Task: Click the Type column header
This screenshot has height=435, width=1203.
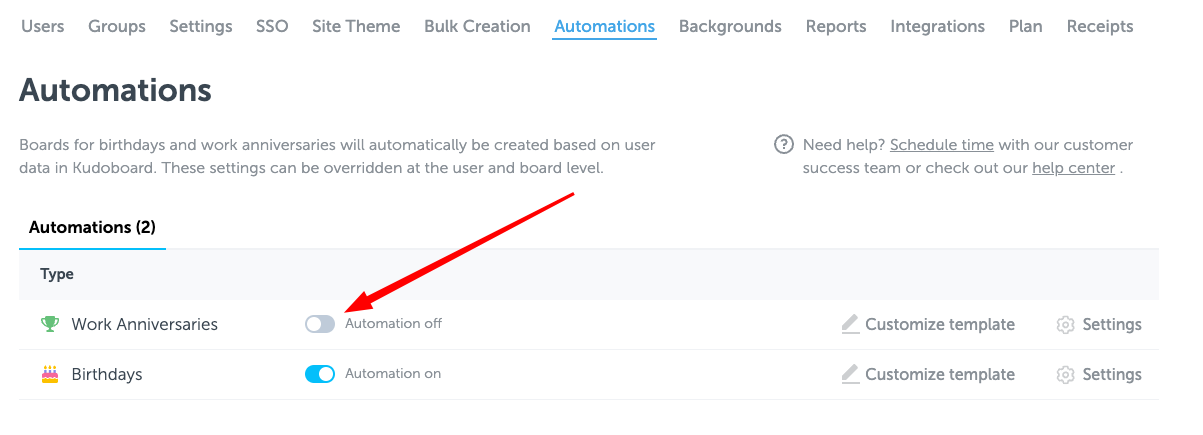Action: tap(57, 274)
